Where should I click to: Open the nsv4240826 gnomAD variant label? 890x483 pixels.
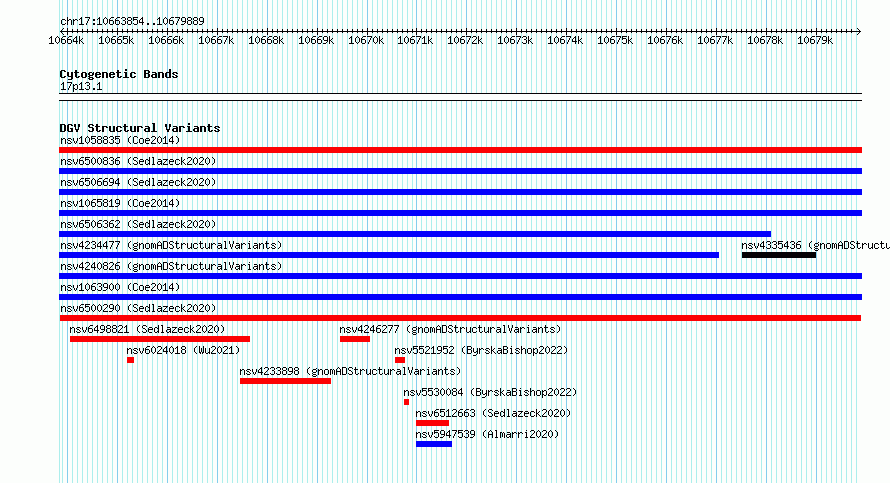171,266
